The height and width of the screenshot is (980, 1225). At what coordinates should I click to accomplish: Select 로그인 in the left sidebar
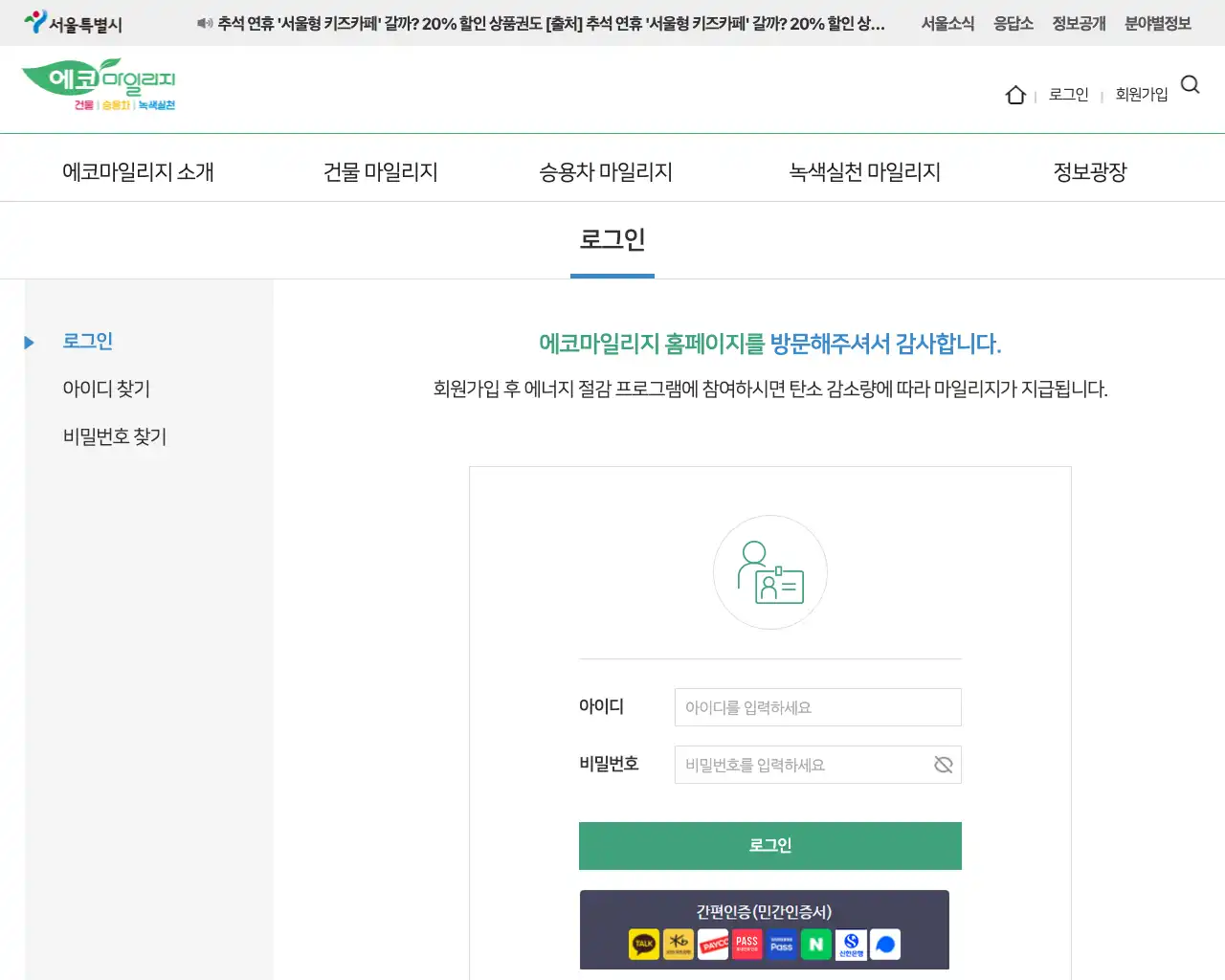pyautogui.click(x=88, y=341)
